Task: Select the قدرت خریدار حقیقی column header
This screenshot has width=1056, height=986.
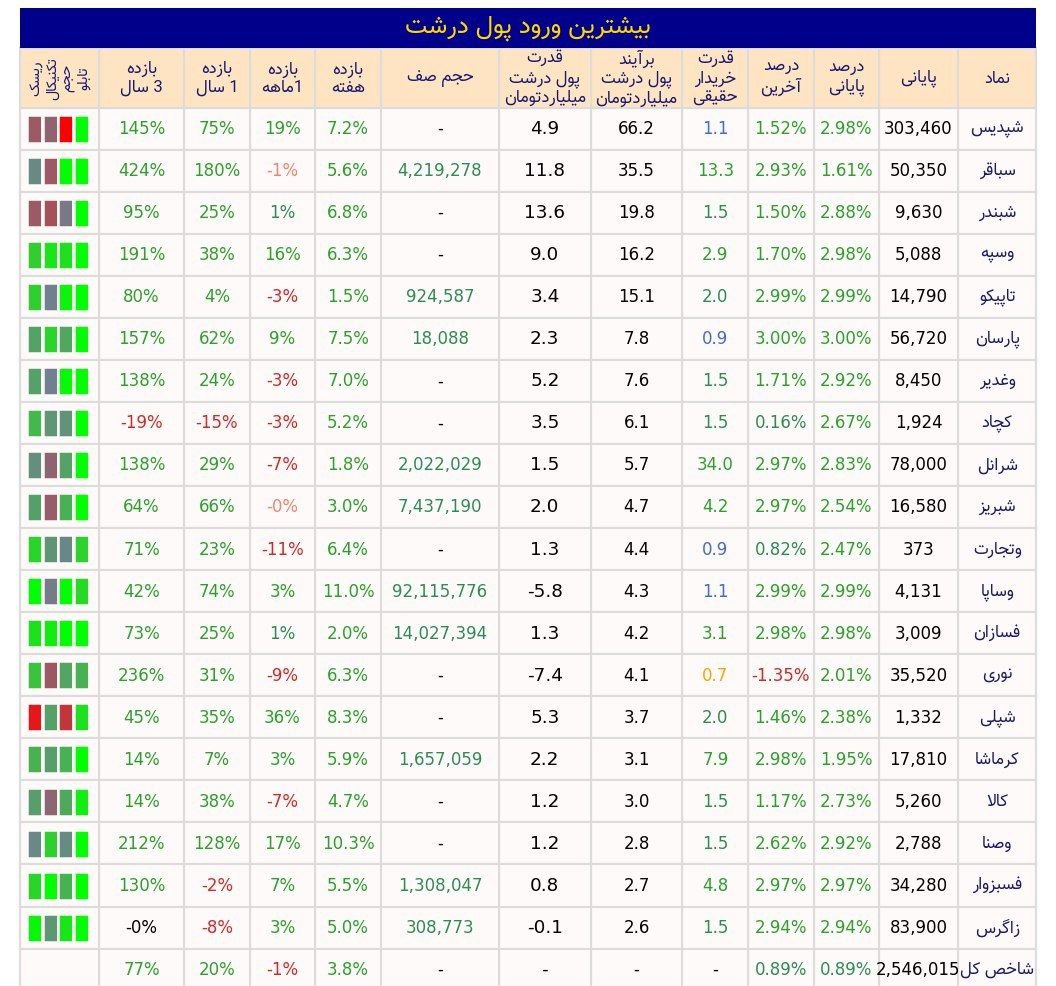Action: point(715,77)
